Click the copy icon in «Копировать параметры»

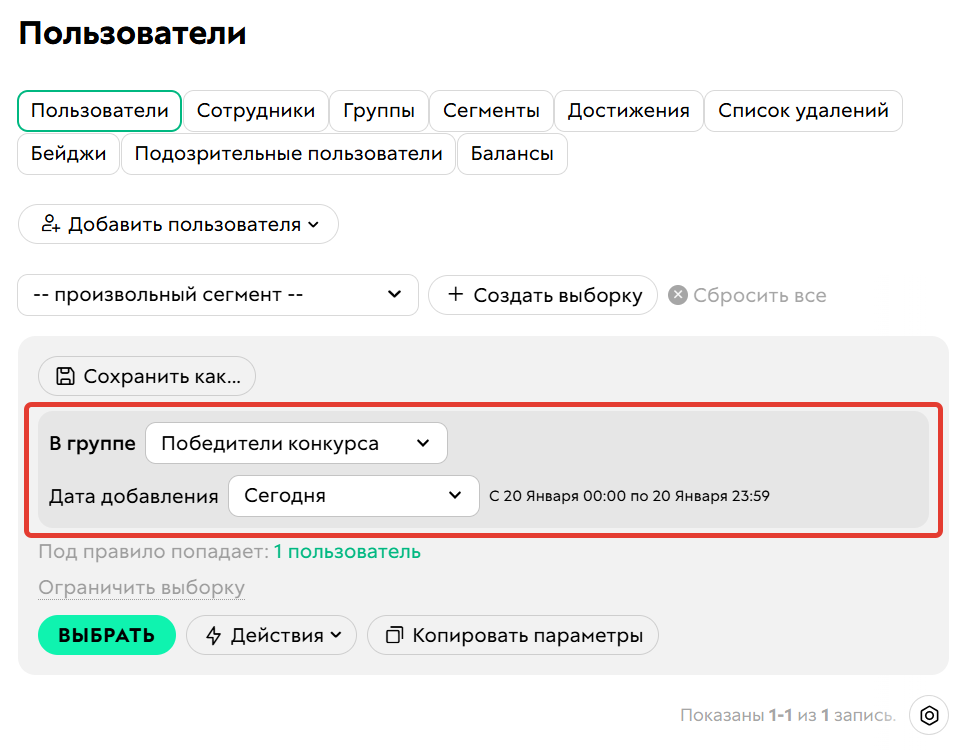[394, 634]
